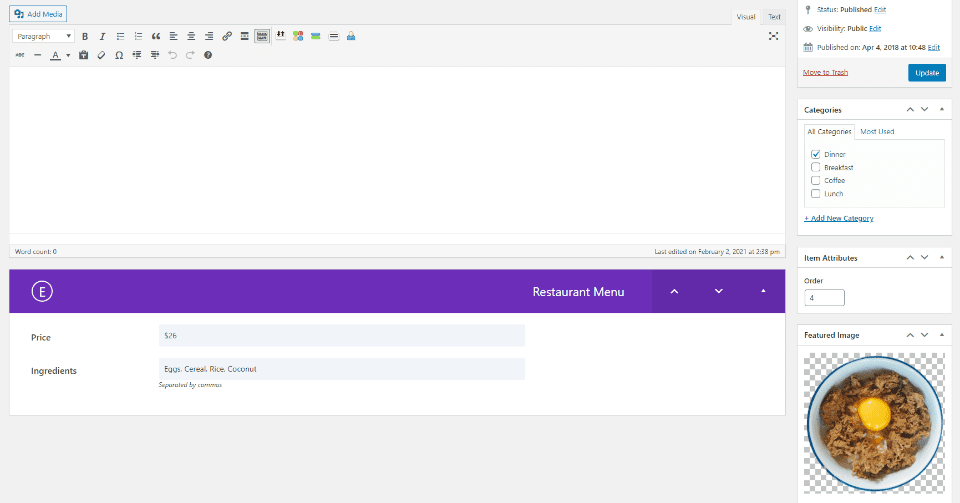
Task: Toggle bold formatting in editor toolbar
Action: (85, 36)
